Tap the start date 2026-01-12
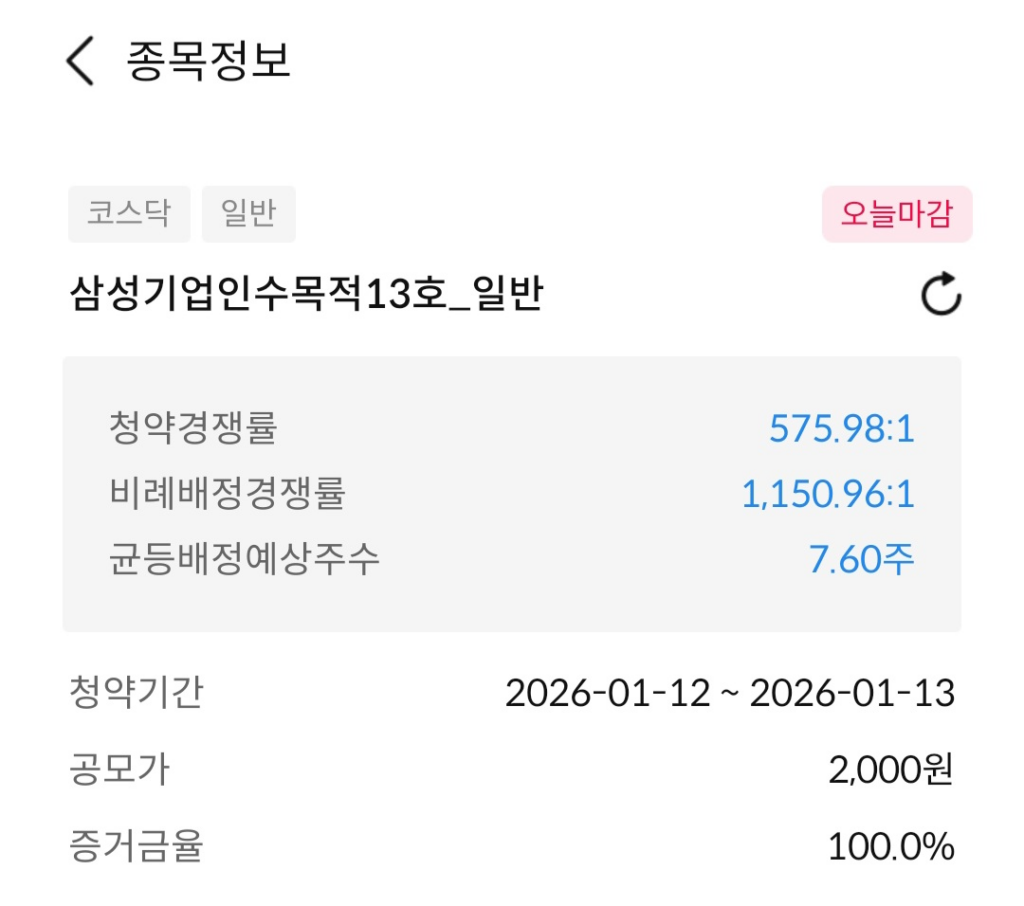Viewport: 1024px width, 906px height. pos(608,693)
